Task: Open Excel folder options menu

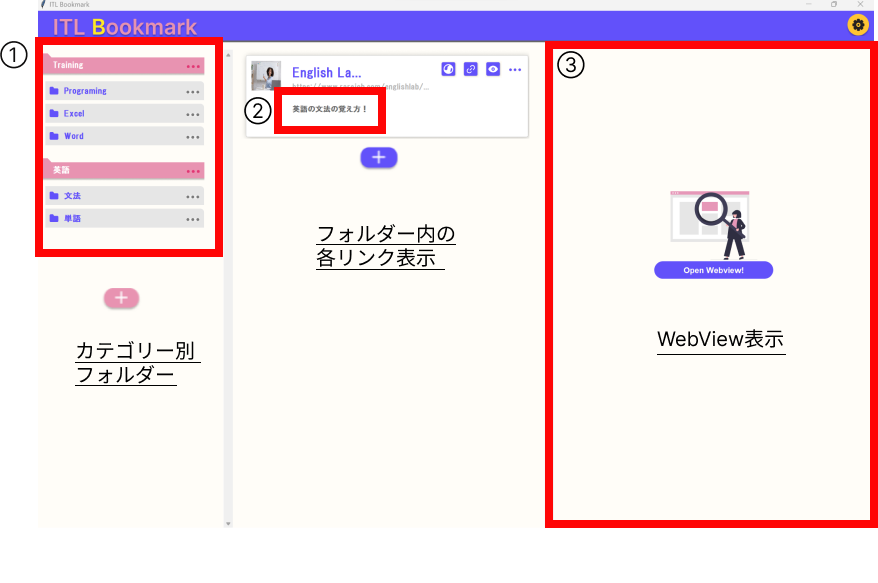Action: point(193,114)
